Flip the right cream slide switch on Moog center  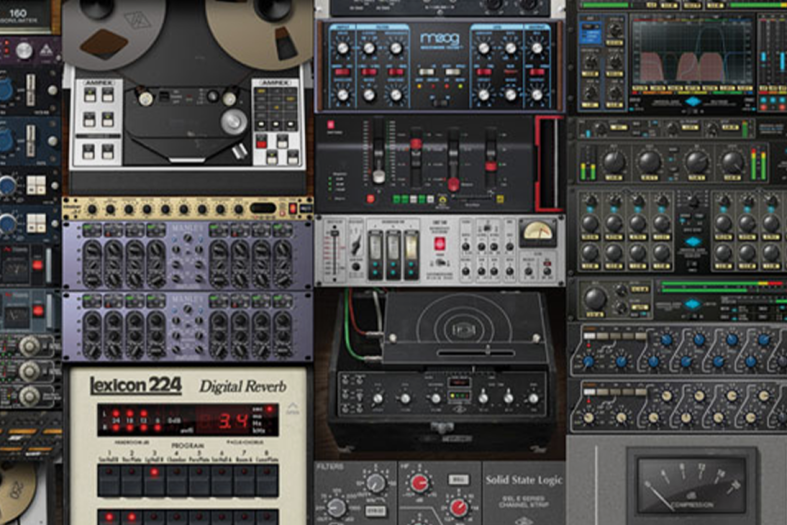click(x=454, y=72)
